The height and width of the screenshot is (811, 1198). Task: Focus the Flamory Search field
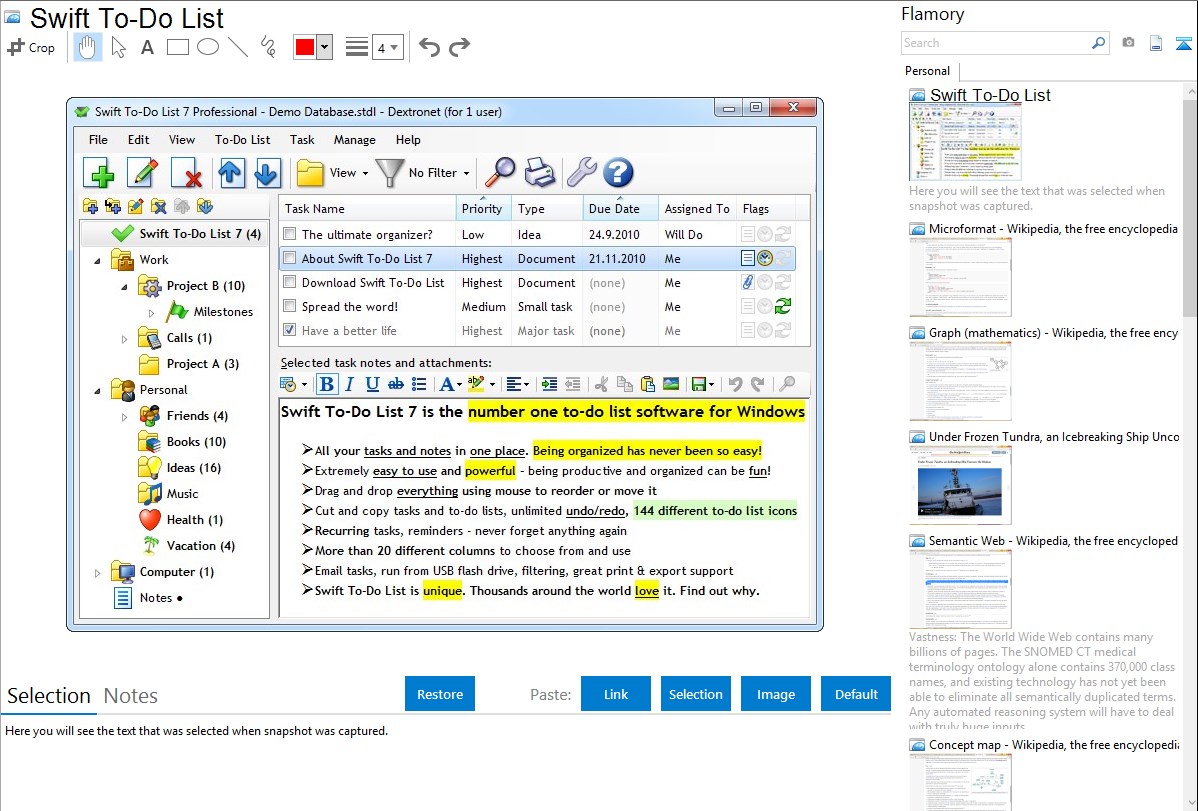[x=996, y=43]
